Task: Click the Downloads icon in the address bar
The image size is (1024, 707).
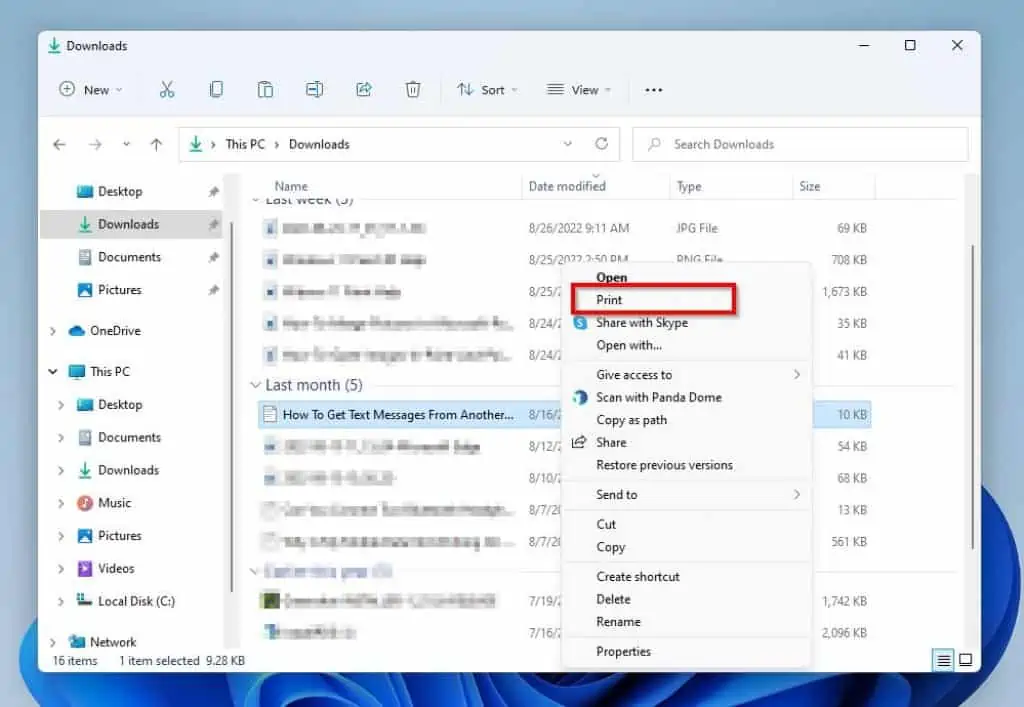Action: point(195,144)
